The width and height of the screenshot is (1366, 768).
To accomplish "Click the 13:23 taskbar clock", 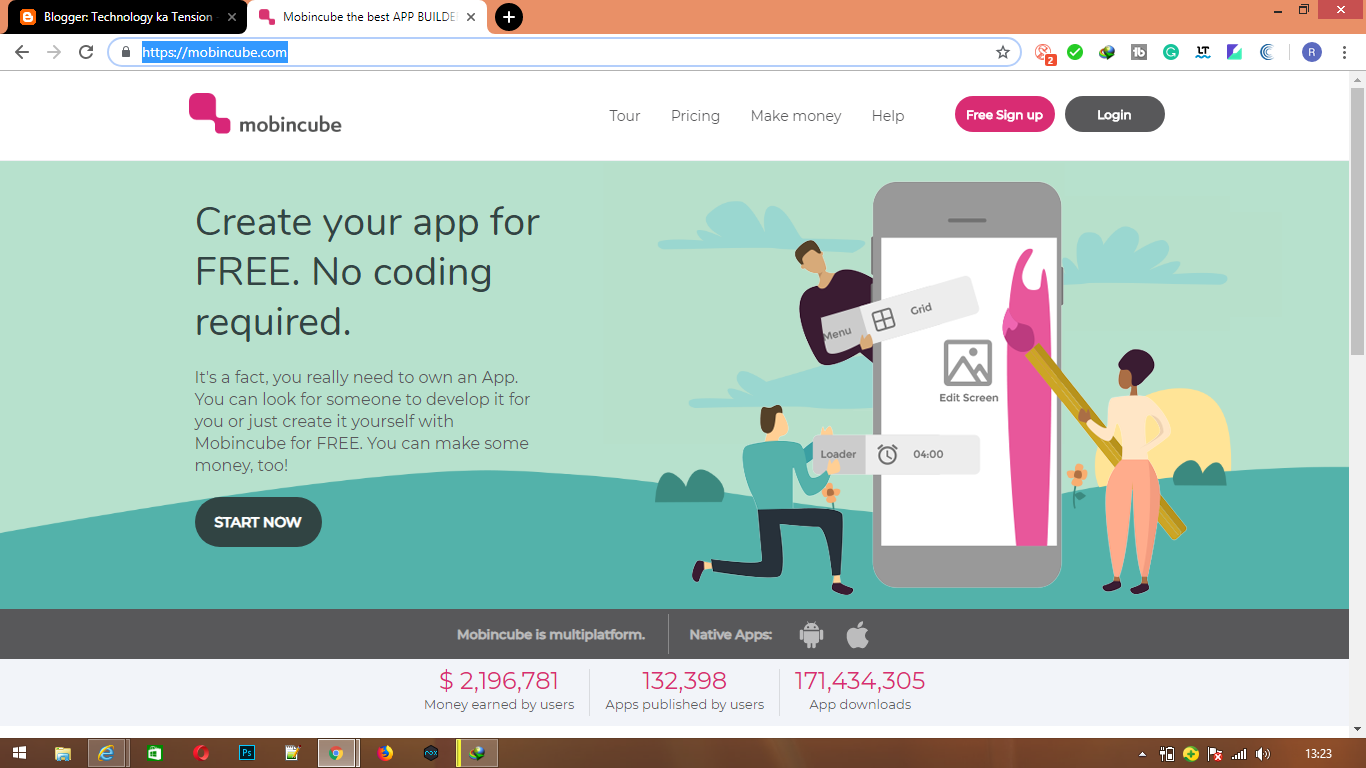I will coord(1319,754).
